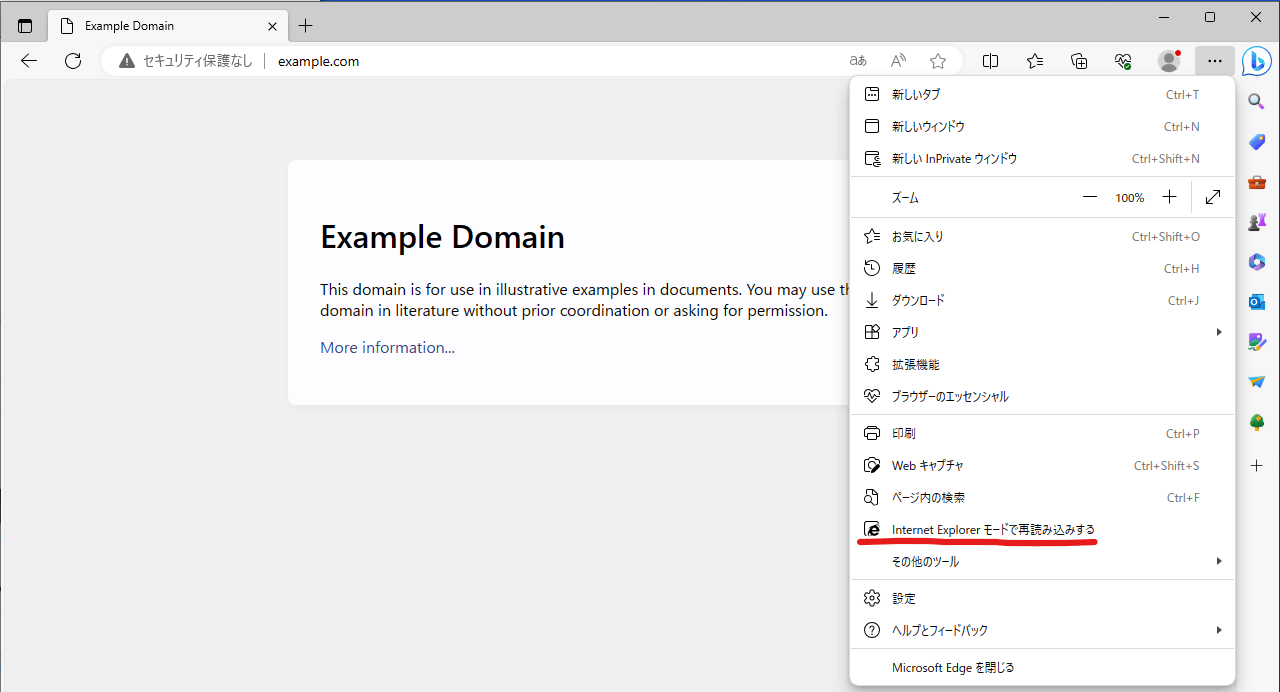This screenshot has width=1280, height=692.
Task: Go back with the back arrow
Action: 29,61
